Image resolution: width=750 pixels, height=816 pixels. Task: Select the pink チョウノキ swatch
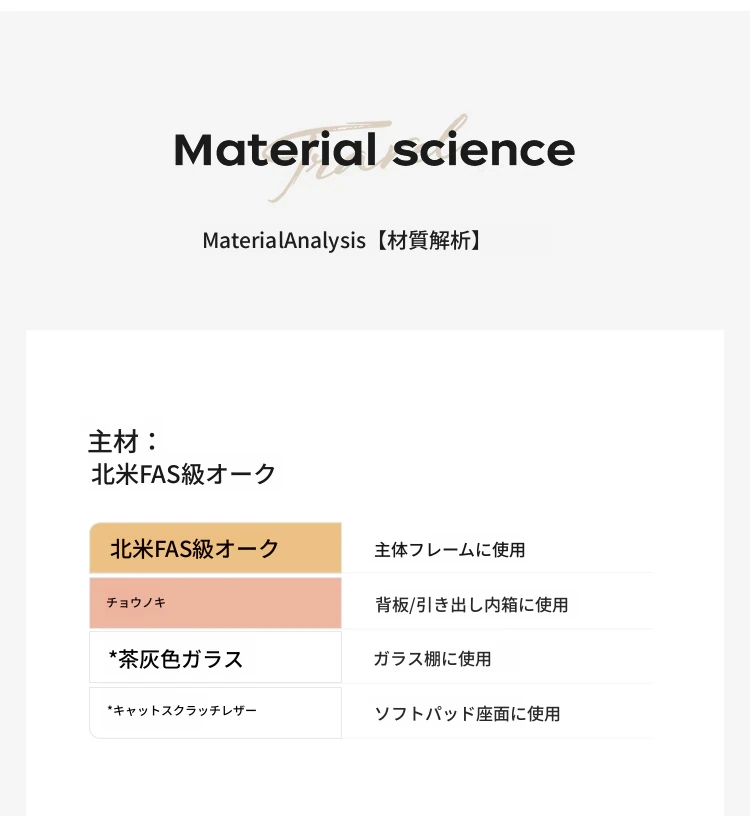tap(215, 603)
